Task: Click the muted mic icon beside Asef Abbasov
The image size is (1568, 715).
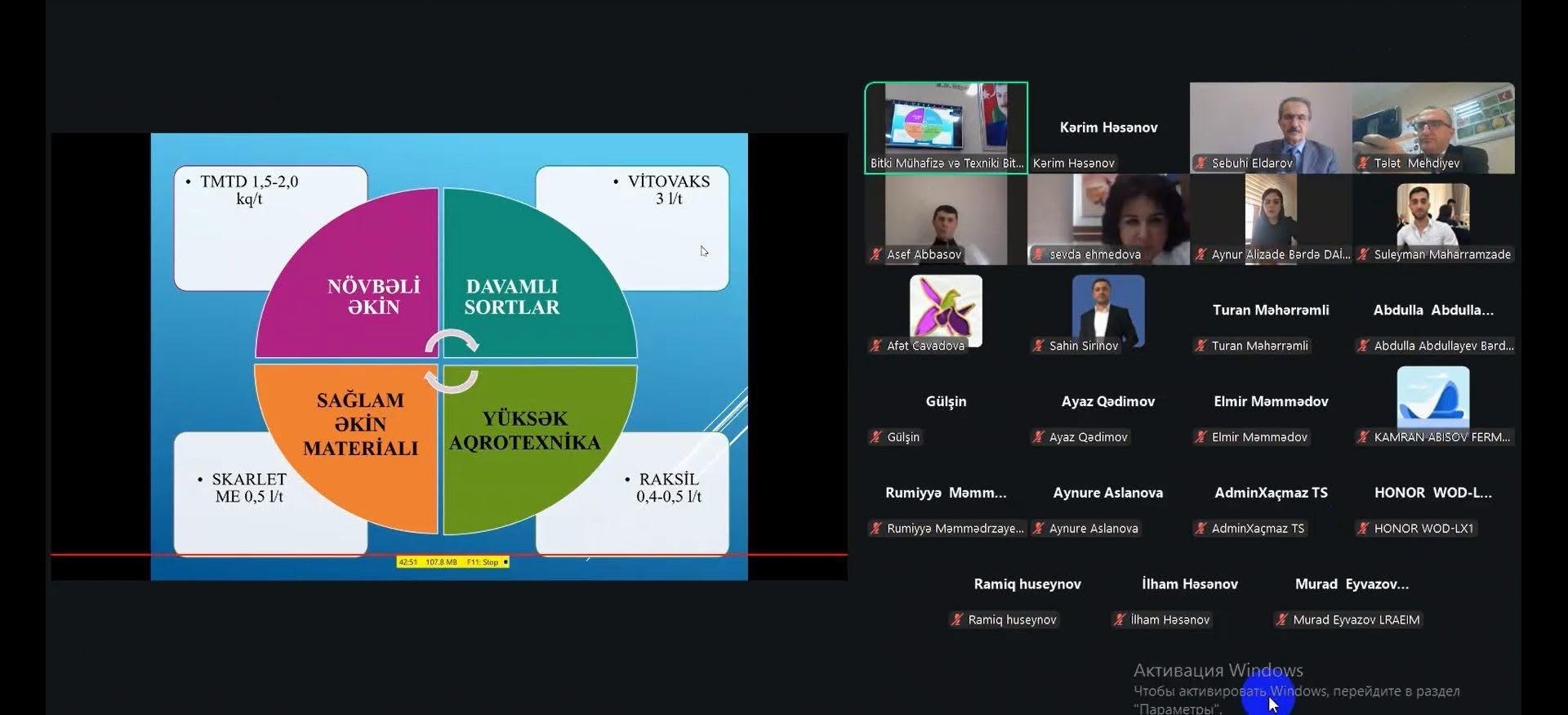Action: point(875,255)
